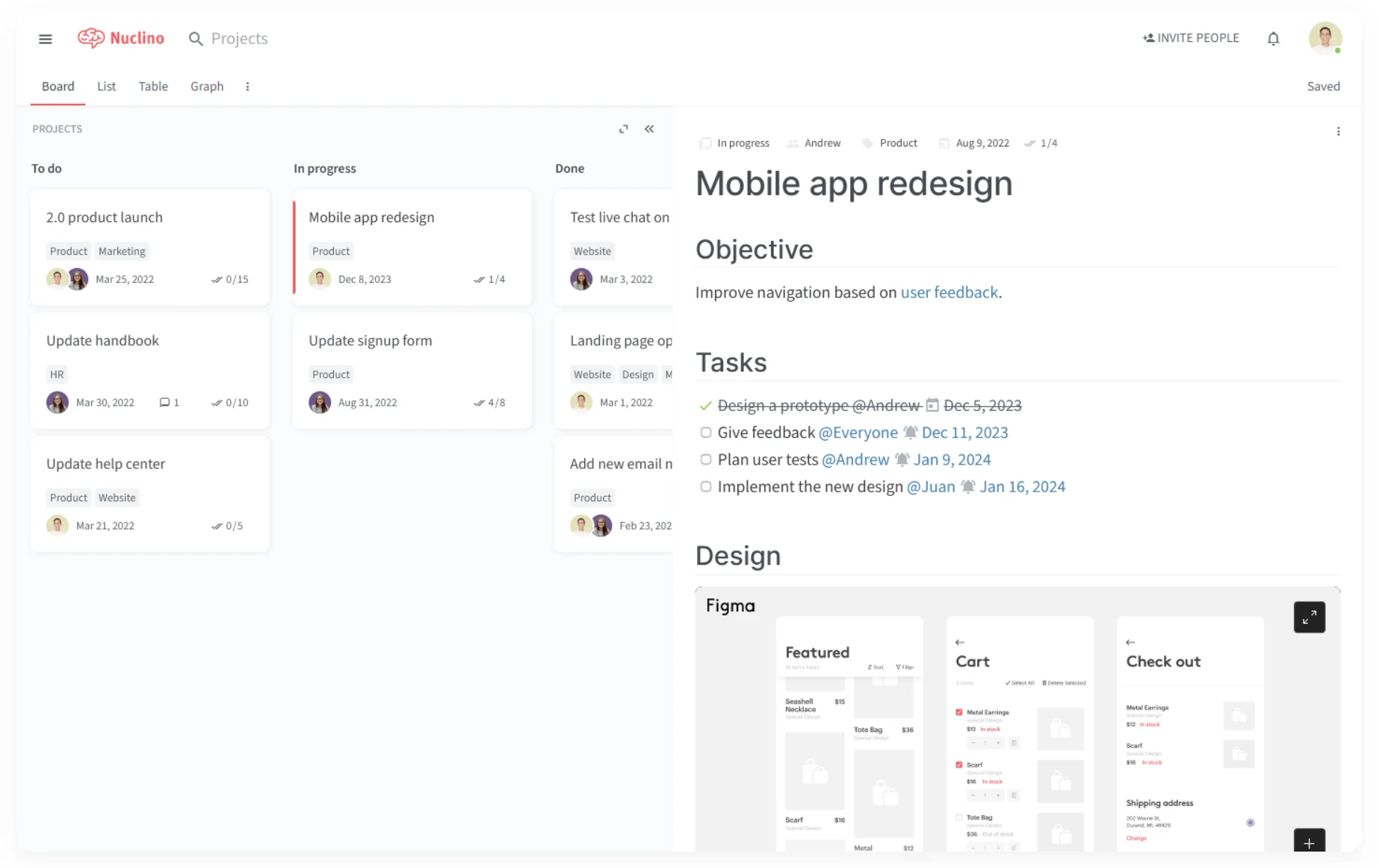Viewport: 1379px width, 868px height.
Task: Click the reminder bell beside Jan 9, 2024
Action: point(902,459)
